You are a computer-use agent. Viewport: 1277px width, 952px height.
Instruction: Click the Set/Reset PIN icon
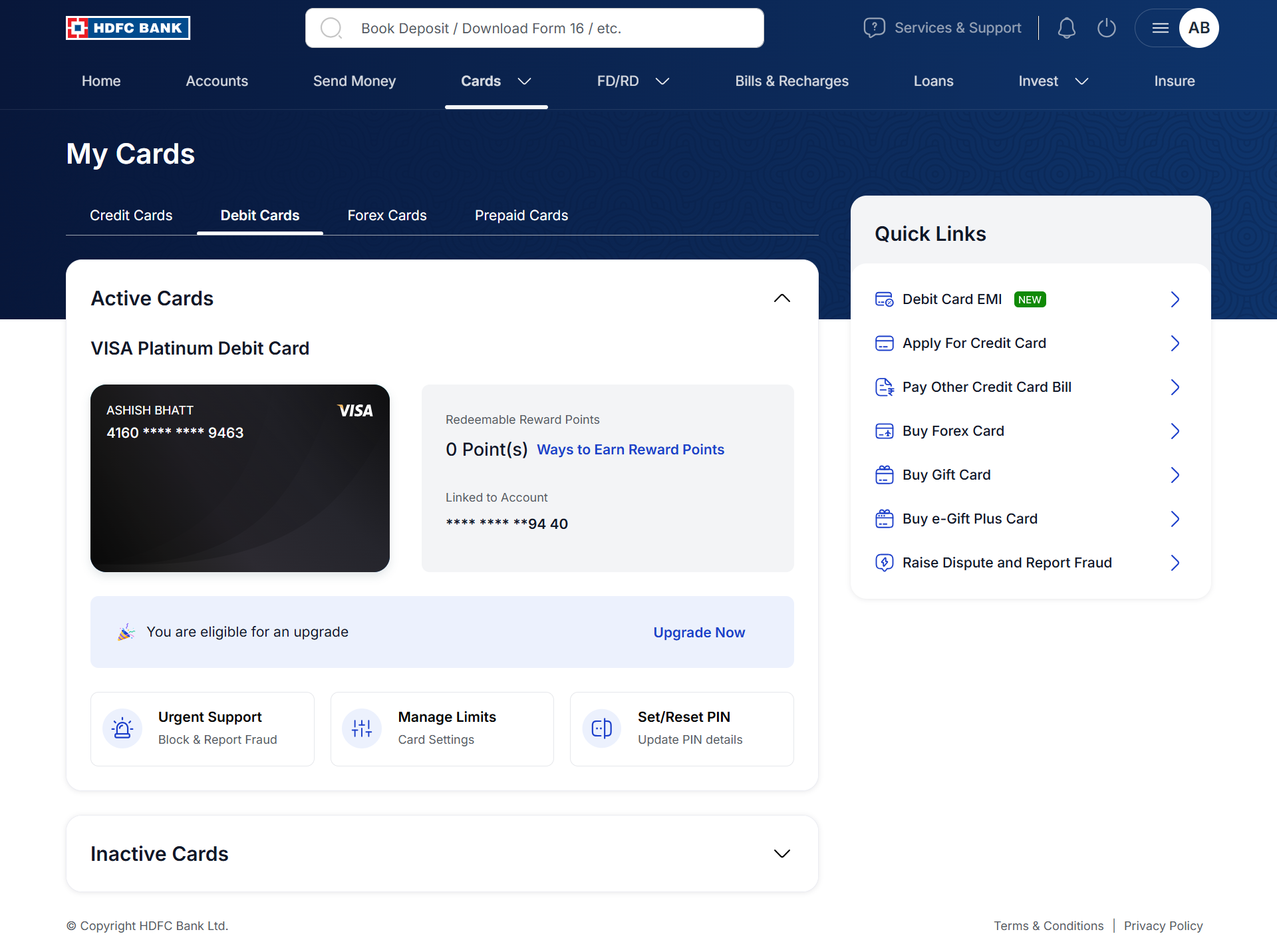coord(602,729)
